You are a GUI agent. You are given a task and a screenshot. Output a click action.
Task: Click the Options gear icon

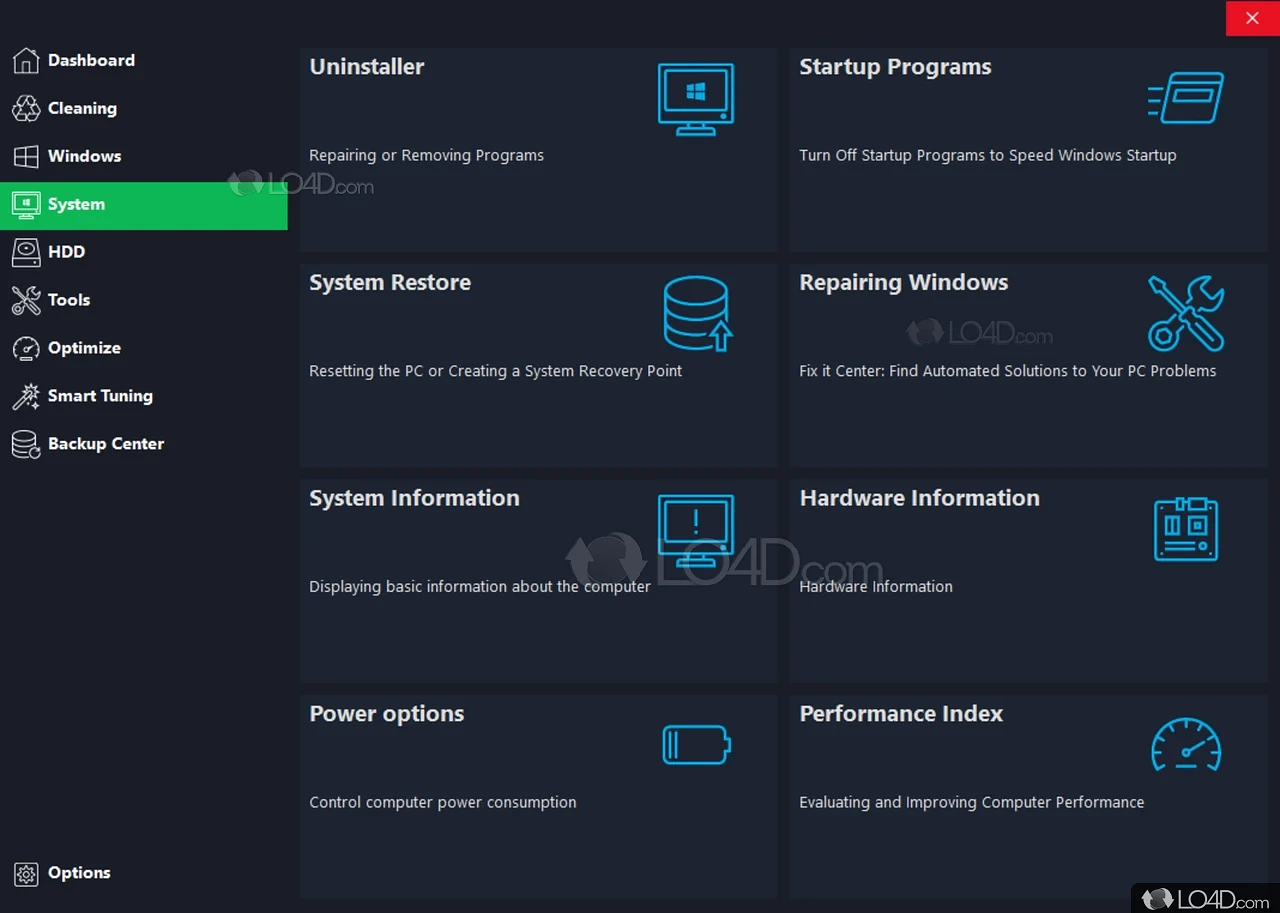click(x=26, y=873)
